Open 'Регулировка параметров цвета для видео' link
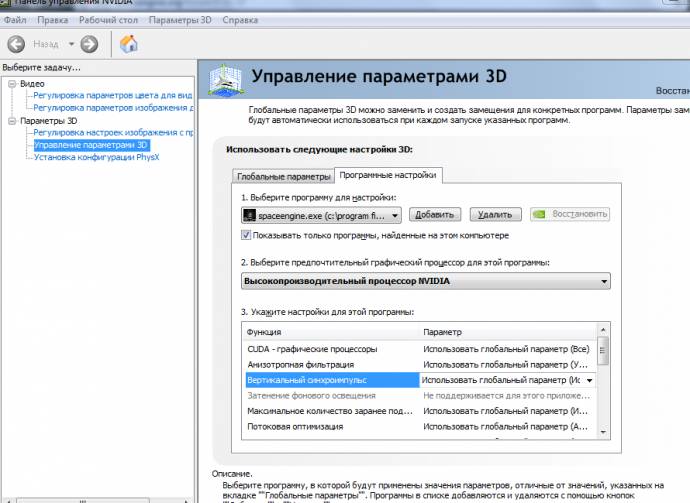 113,95
